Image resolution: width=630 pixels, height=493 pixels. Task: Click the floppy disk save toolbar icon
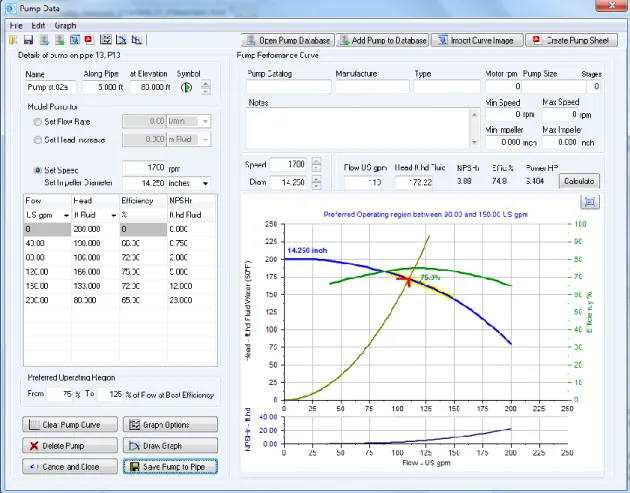click(x=29, y=40)
